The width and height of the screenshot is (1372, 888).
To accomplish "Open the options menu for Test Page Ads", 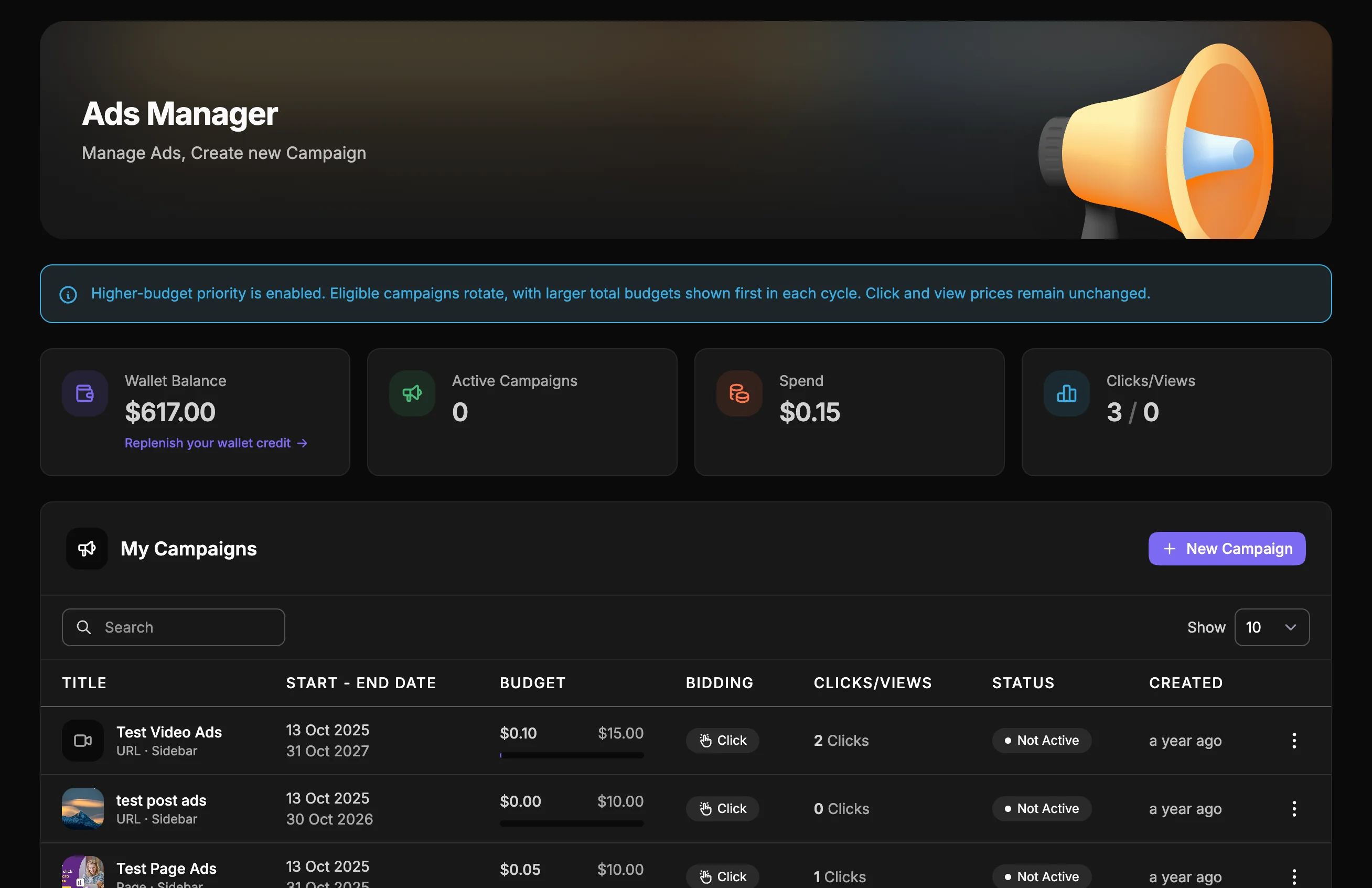I will point(1294,876).
